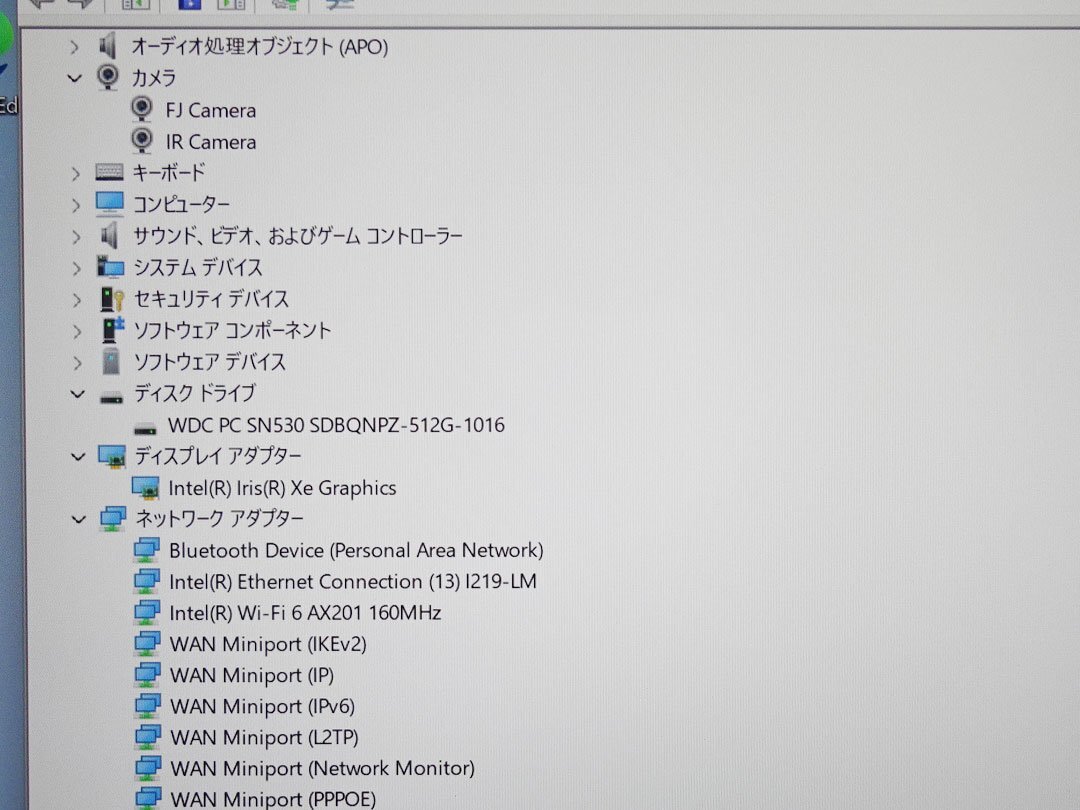Select the カメラ category label
The height and width of the screenshot is (810, 1080).
pos(154,78)
